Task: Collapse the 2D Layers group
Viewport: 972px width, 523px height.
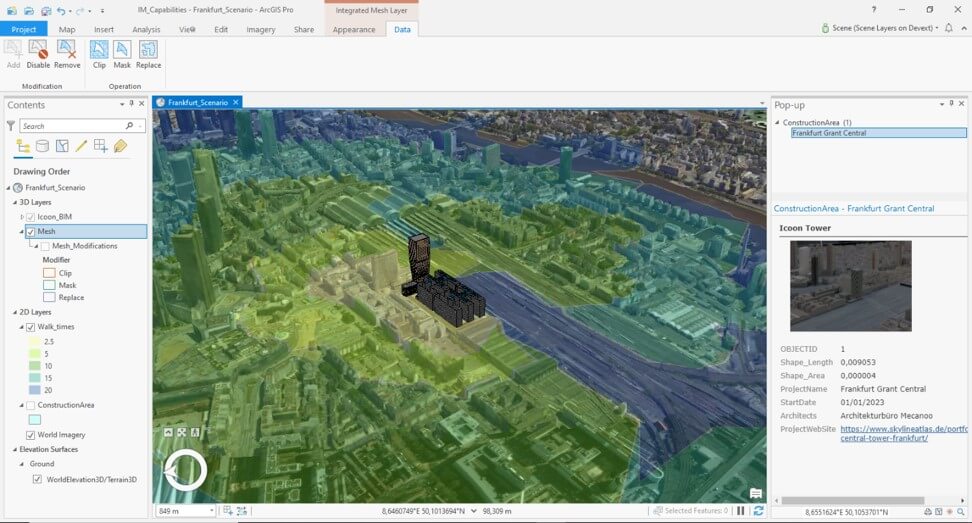Action: pyautogui.click(x=15, y=312)
